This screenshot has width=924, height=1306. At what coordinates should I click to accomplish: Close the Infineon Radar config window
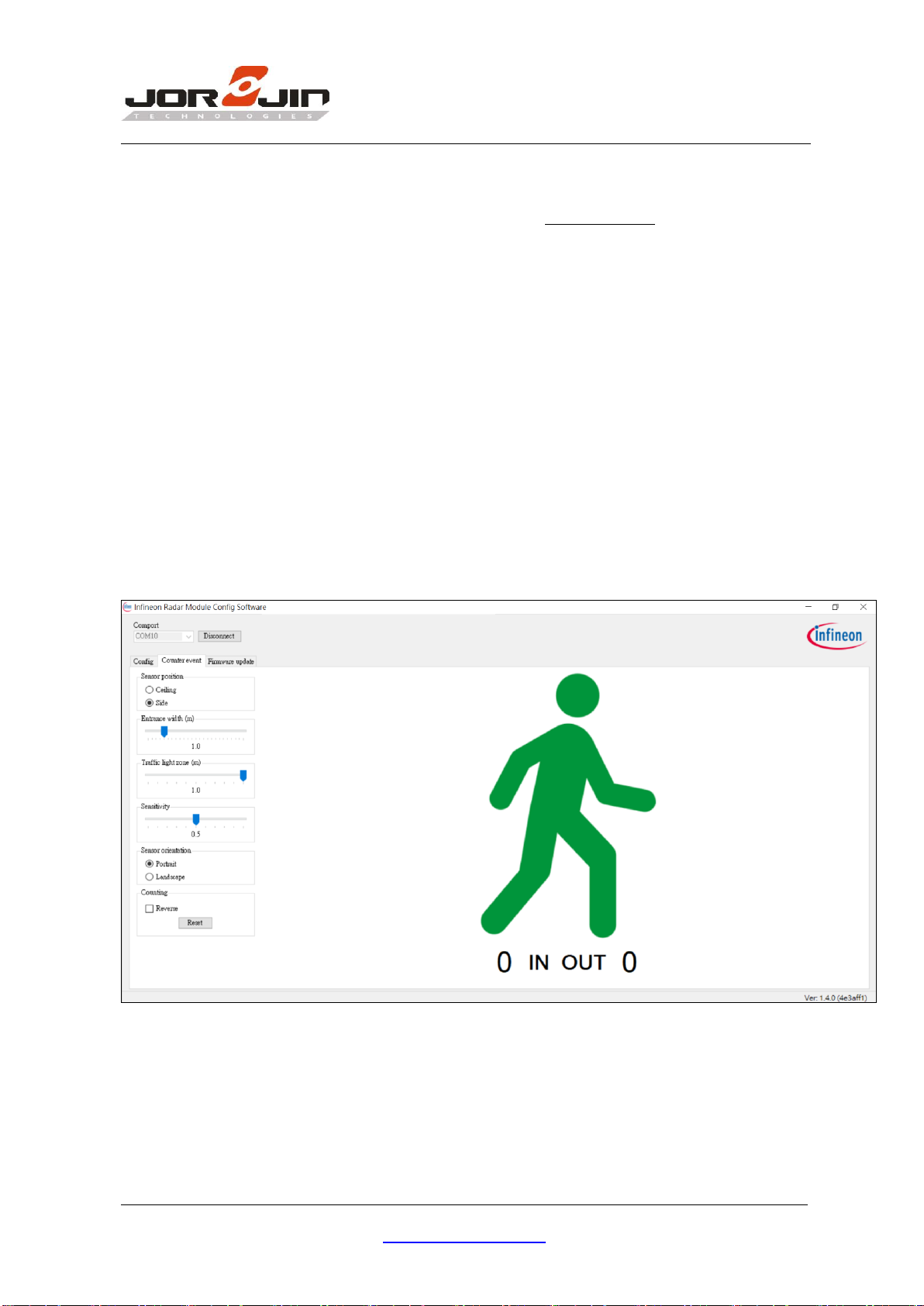coord(863,607)
